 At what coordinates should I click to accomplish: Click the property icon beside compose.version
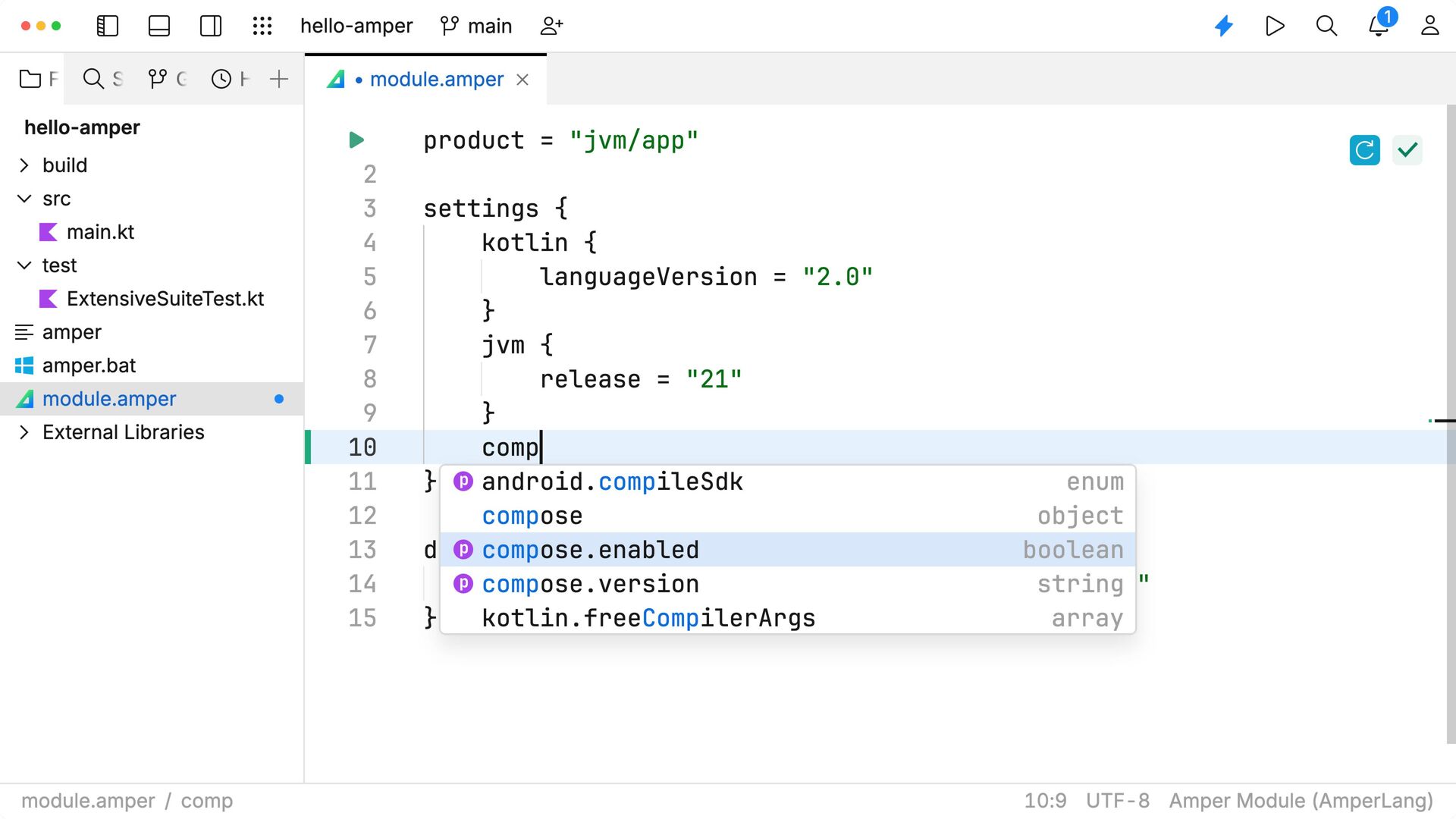463,584
